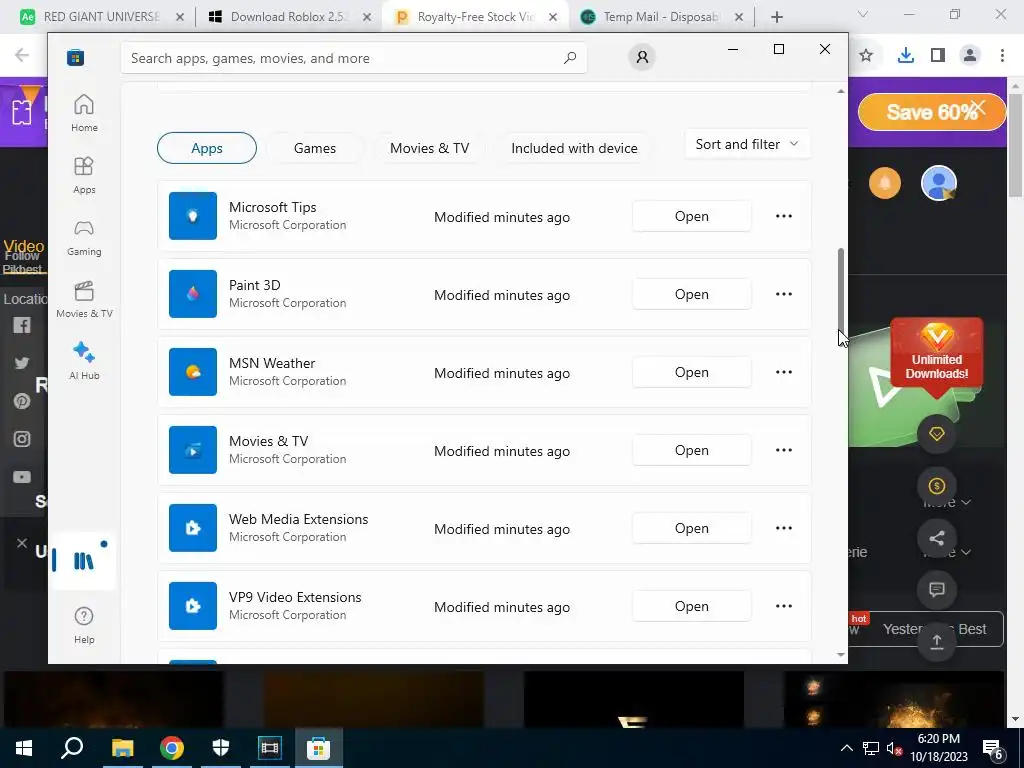
Task: Open more options for Microsoft Tips
Action: coord(784,216)
